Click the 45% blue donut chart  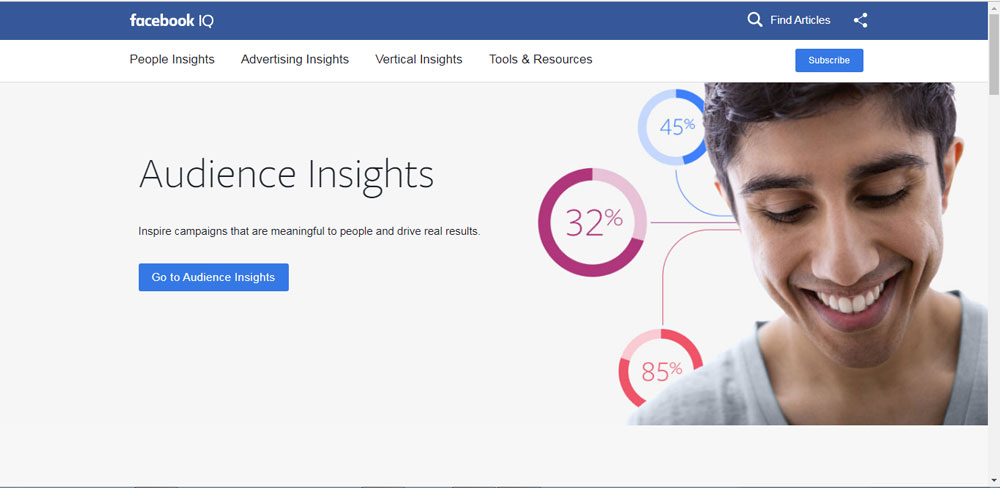point(676,127)
